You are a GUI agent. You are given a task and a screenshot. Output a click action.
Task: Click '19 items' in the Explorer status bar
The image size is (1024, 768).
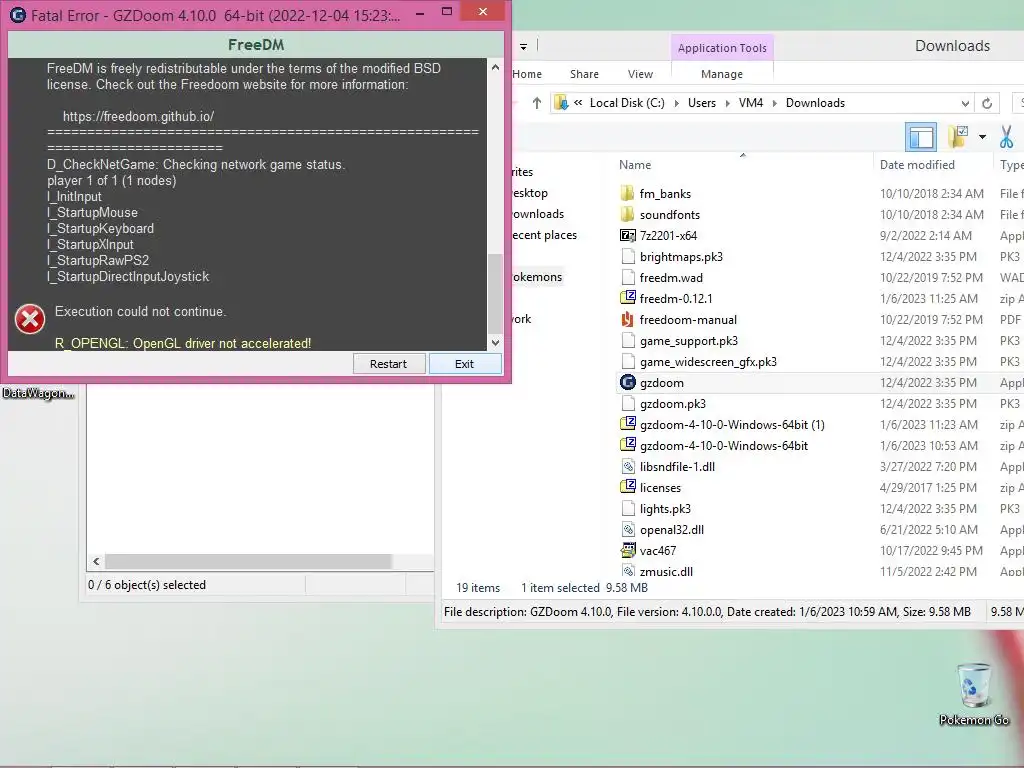(478, 588)
